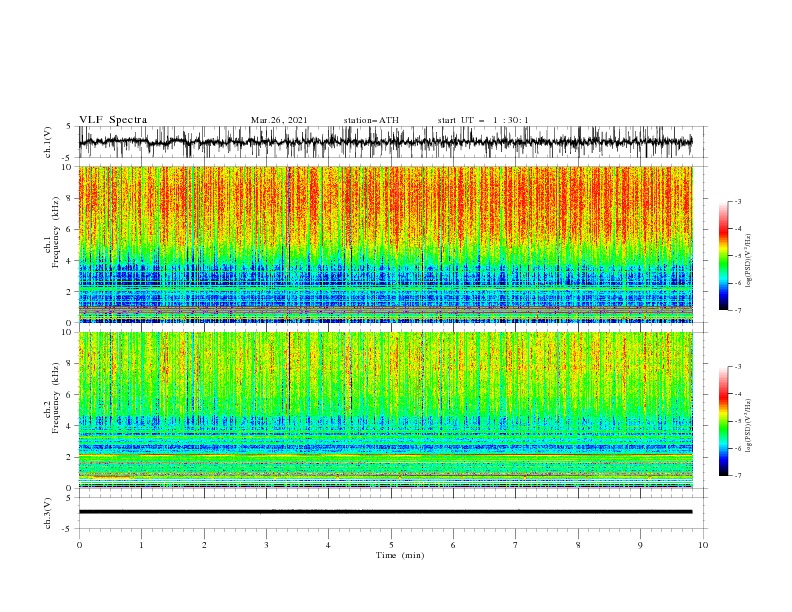Click ch.2 colorbar 'log(PSD)(V²/Hz)' label
Screen dimensions: 792x612
click(x=749, y=426)
